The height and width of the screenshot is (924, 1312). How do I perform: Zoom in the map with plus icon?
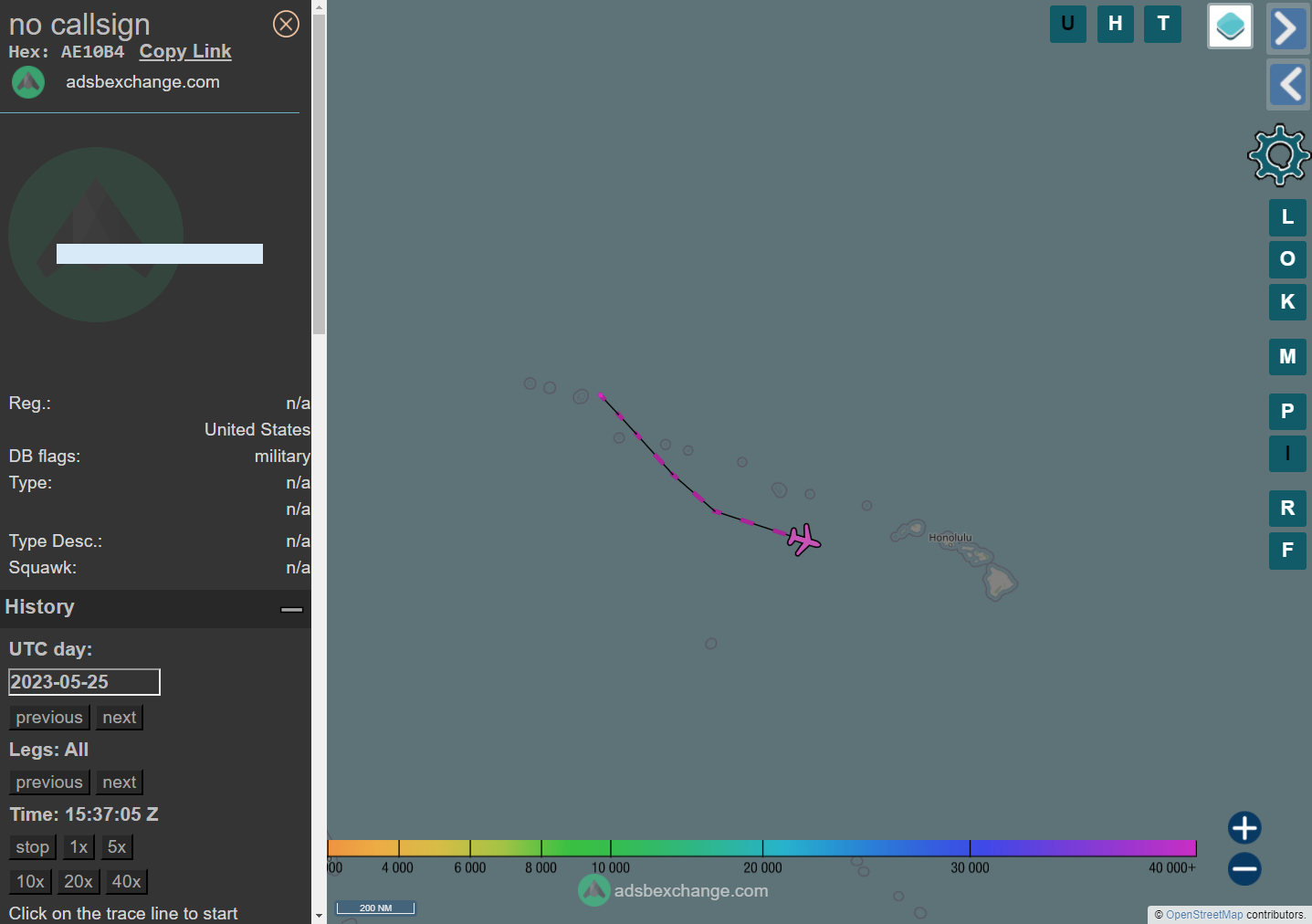tap(1244, 828)
